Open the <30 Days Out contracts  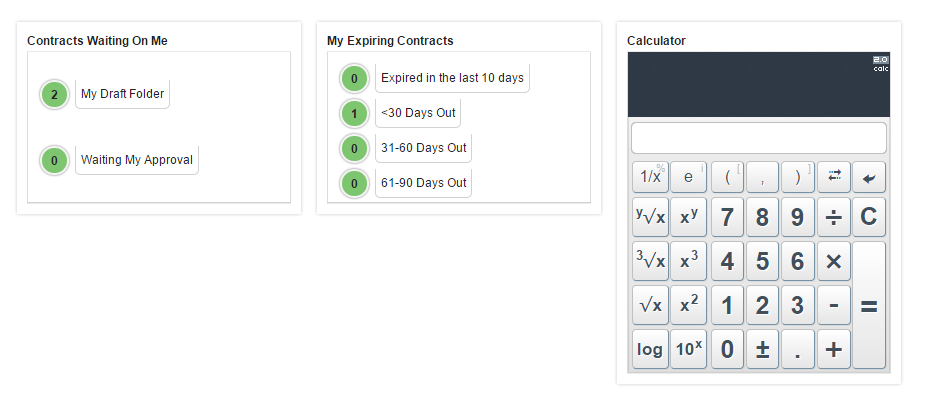[x=418, y=113]
